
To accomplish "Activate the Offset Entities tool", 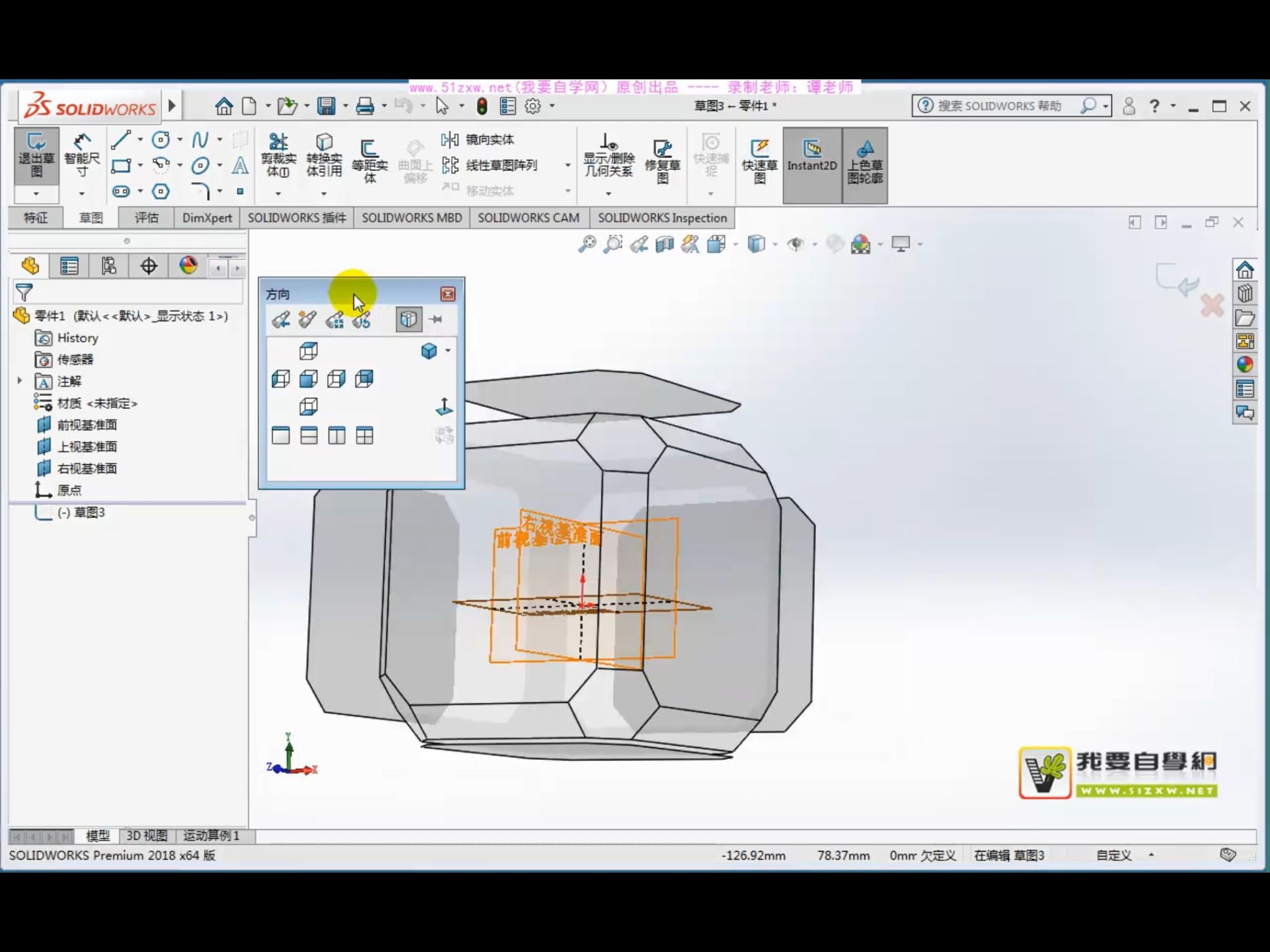I will coord(368,158).
